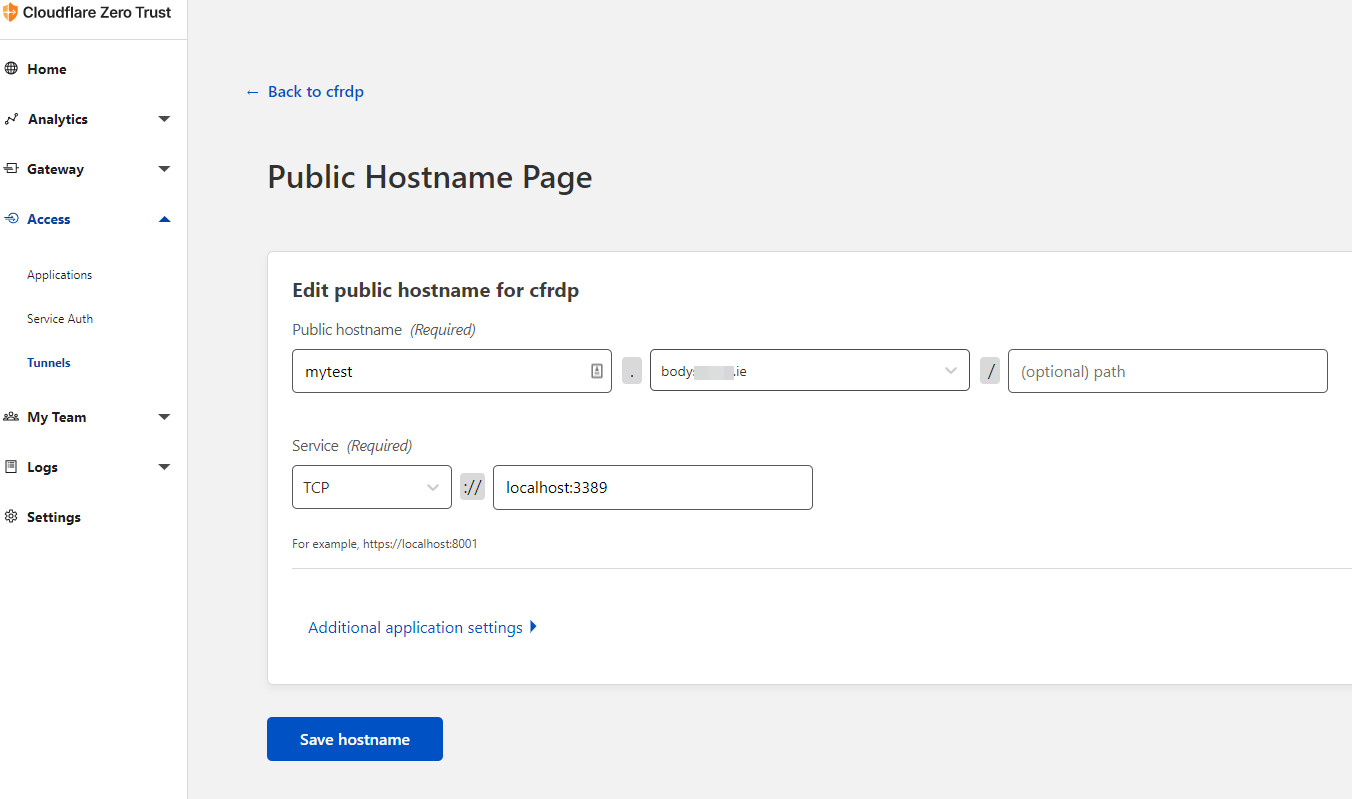
Task: Select Tunnels in the sidebar
Action: coord(48,362)
